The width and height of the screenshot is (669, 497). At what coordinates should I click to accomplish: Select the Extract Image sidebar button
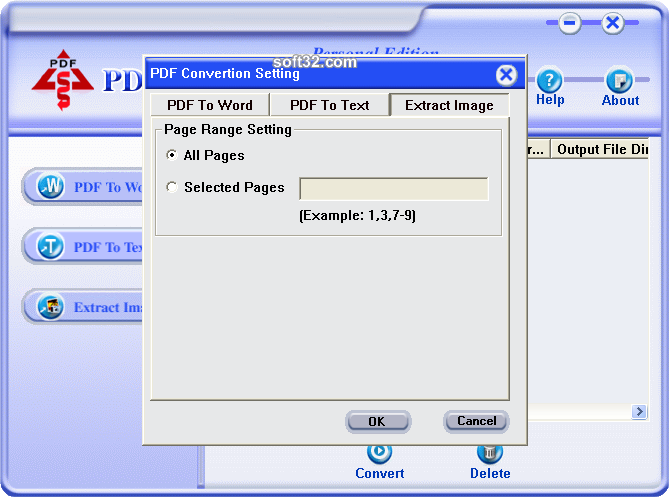pyautogui.click(x=83, y=307)
